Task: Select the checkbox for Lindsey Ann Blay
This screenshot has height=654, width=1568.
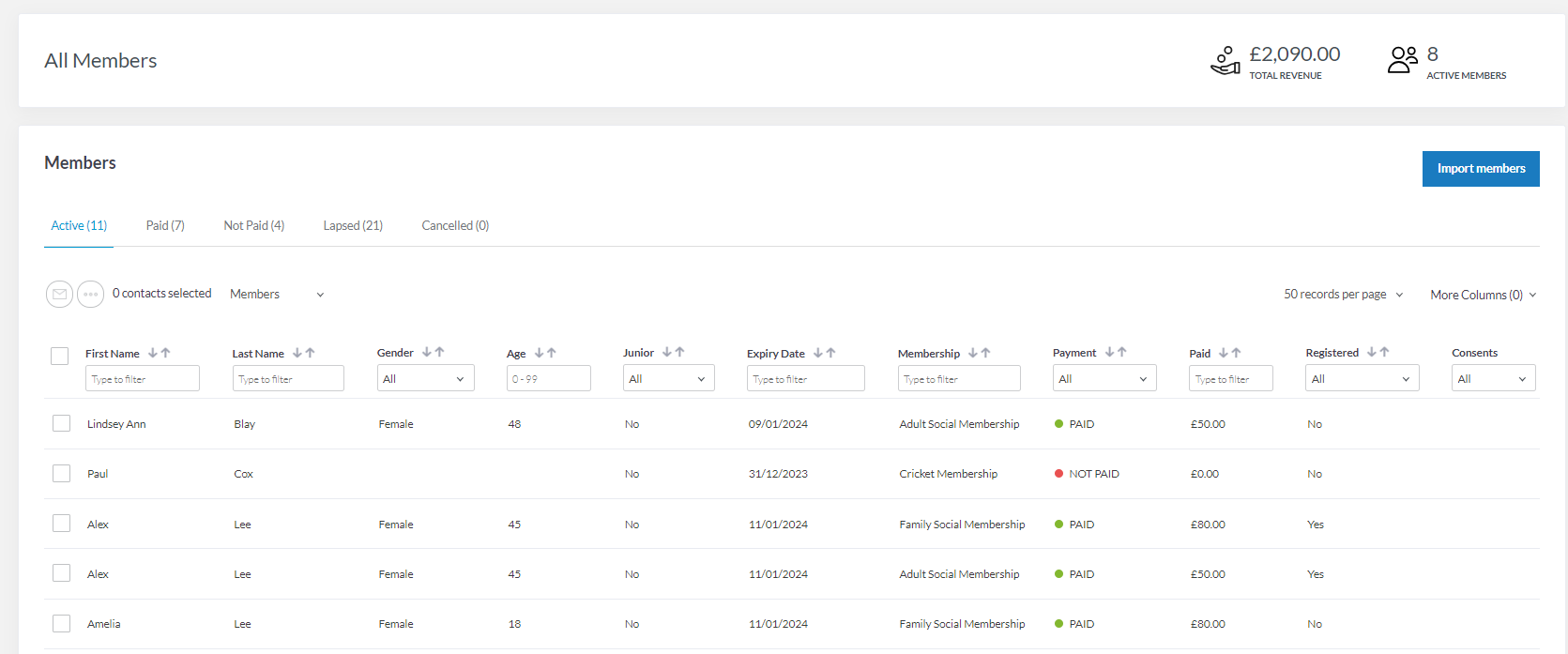Action: point(62,423)
